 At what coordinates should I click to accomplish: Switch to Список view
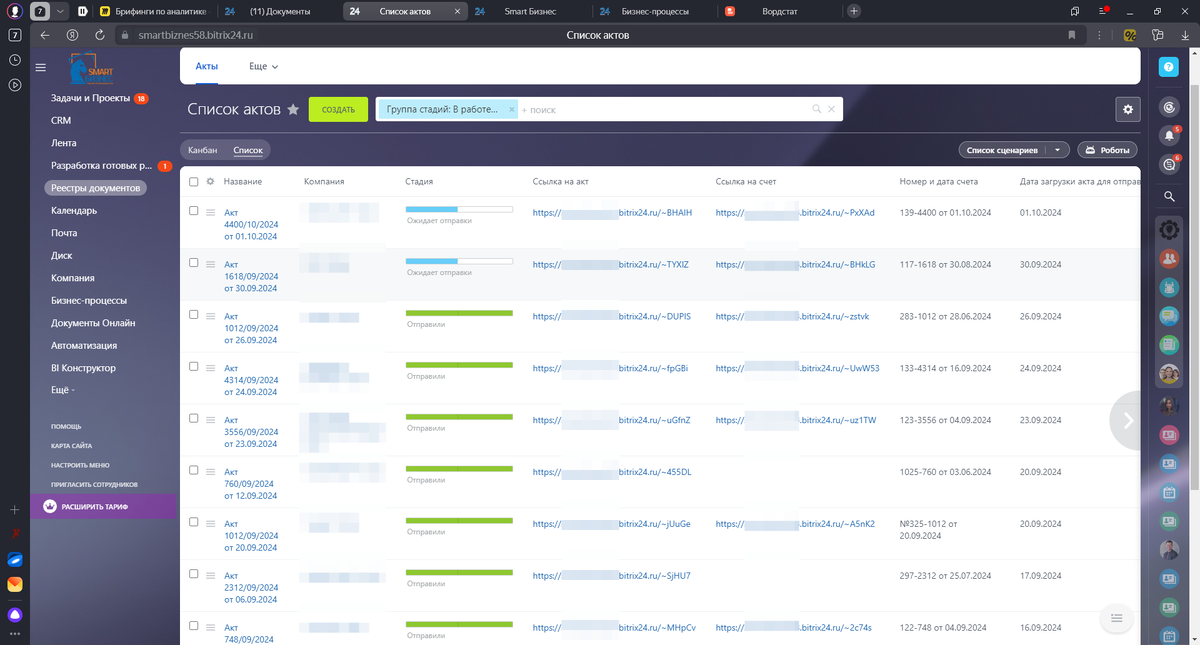pyautogui.click(x=248, y=150)
